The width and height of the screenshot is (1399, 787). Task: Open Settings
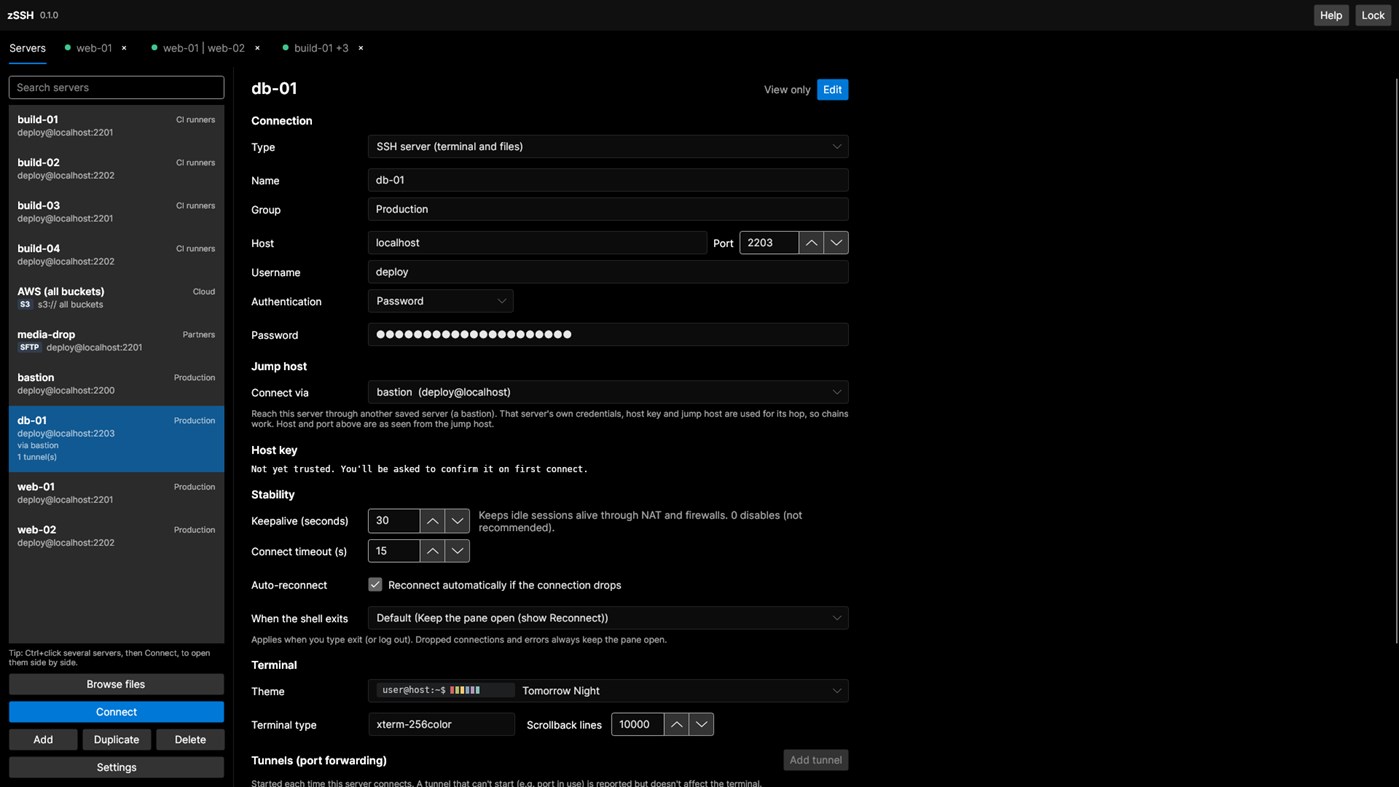116,767
